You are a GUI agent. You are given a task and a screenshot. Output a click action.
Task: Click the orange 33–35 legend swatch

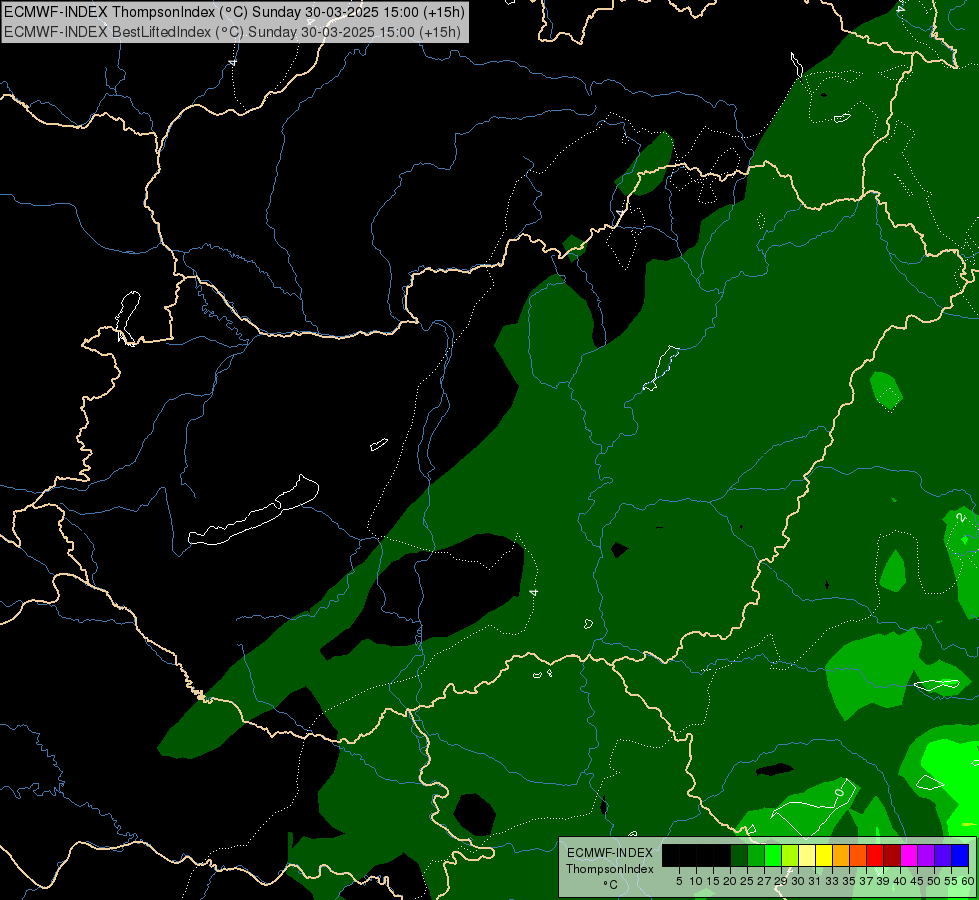[x=841, y=855]
